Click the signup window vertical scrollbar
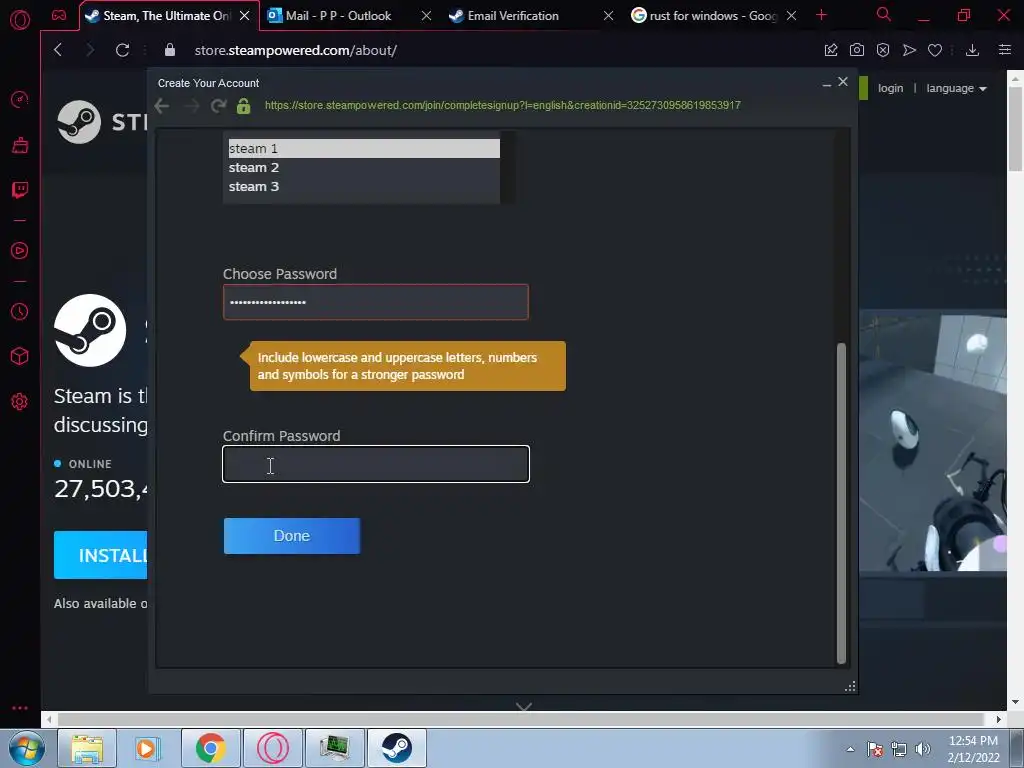1024x768 pixels. (x=841, y=503)
